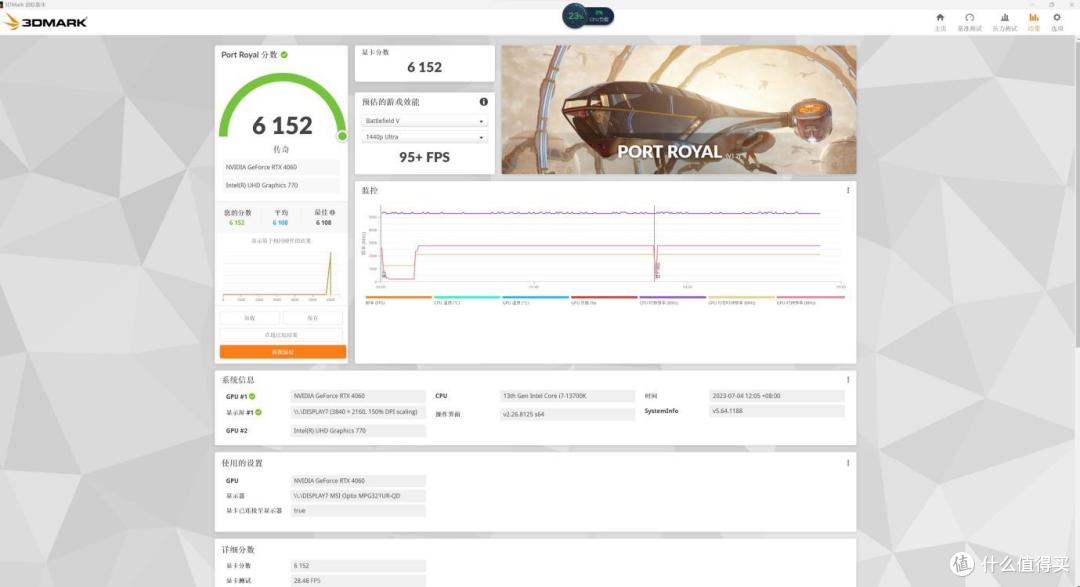Click the Port Royal banner image
The image size is (1080, 587).
678,109
